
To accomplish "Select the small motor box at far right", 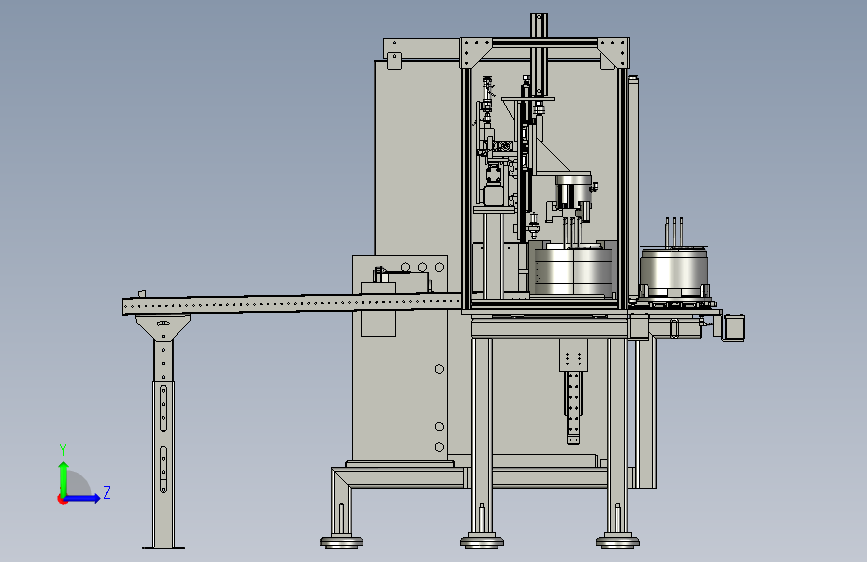I will click(734, 328).
